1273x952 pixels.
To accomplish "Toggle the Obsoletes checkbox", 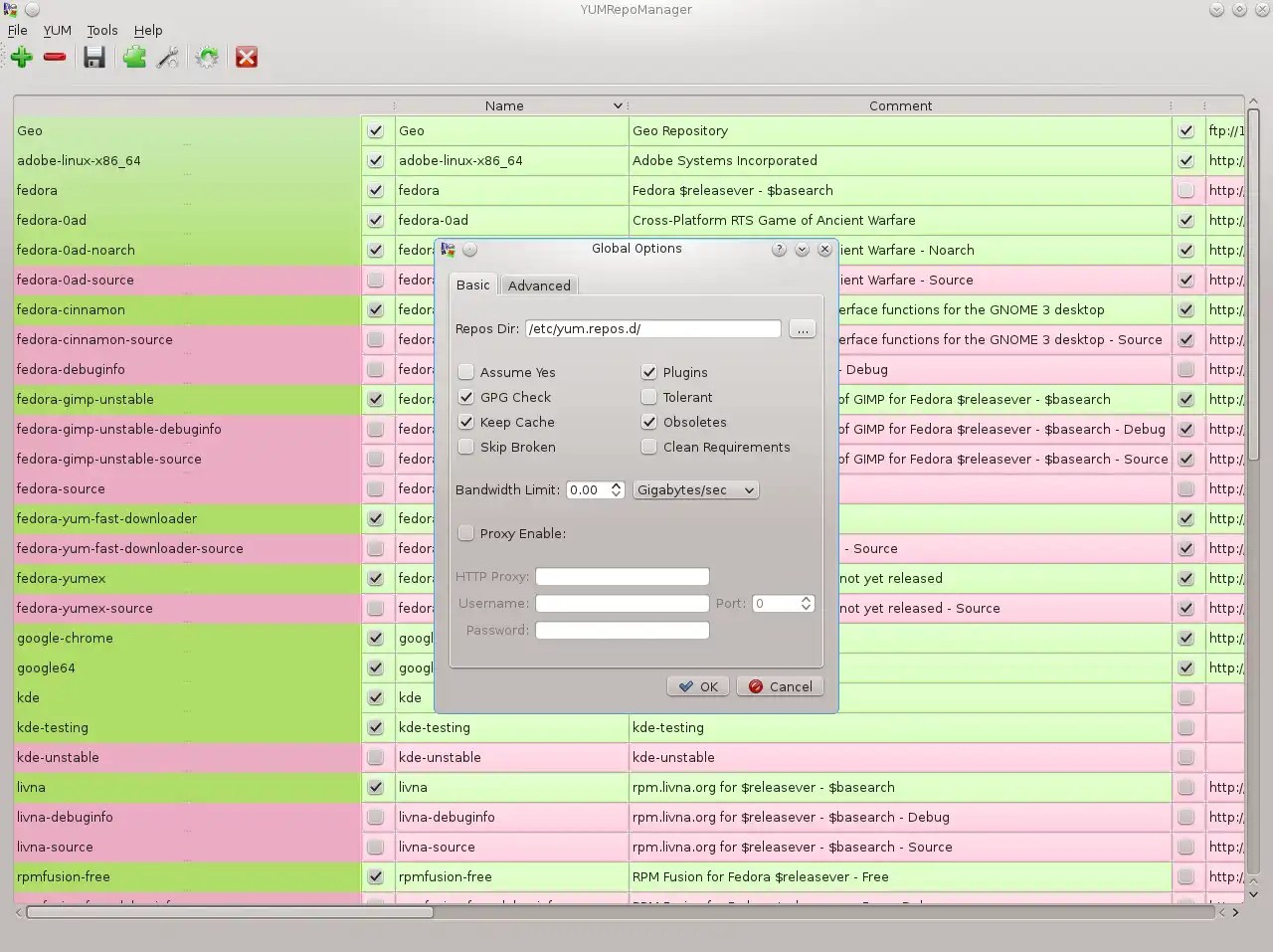I will click(648, 422).
